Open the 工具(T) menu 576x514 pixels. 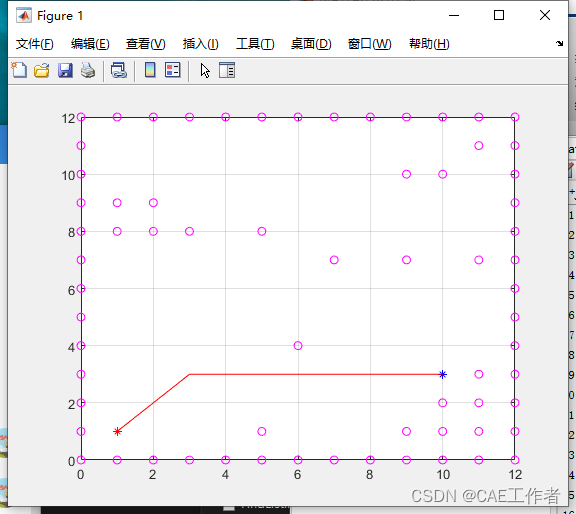tap(255, 44)
